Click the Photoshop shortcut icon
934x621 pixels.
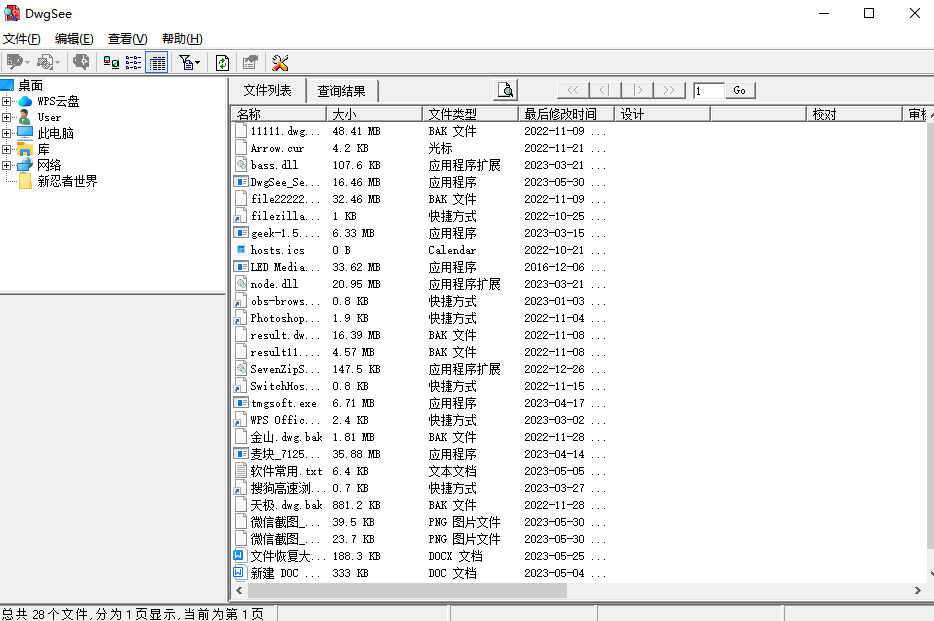coord(241,318)
